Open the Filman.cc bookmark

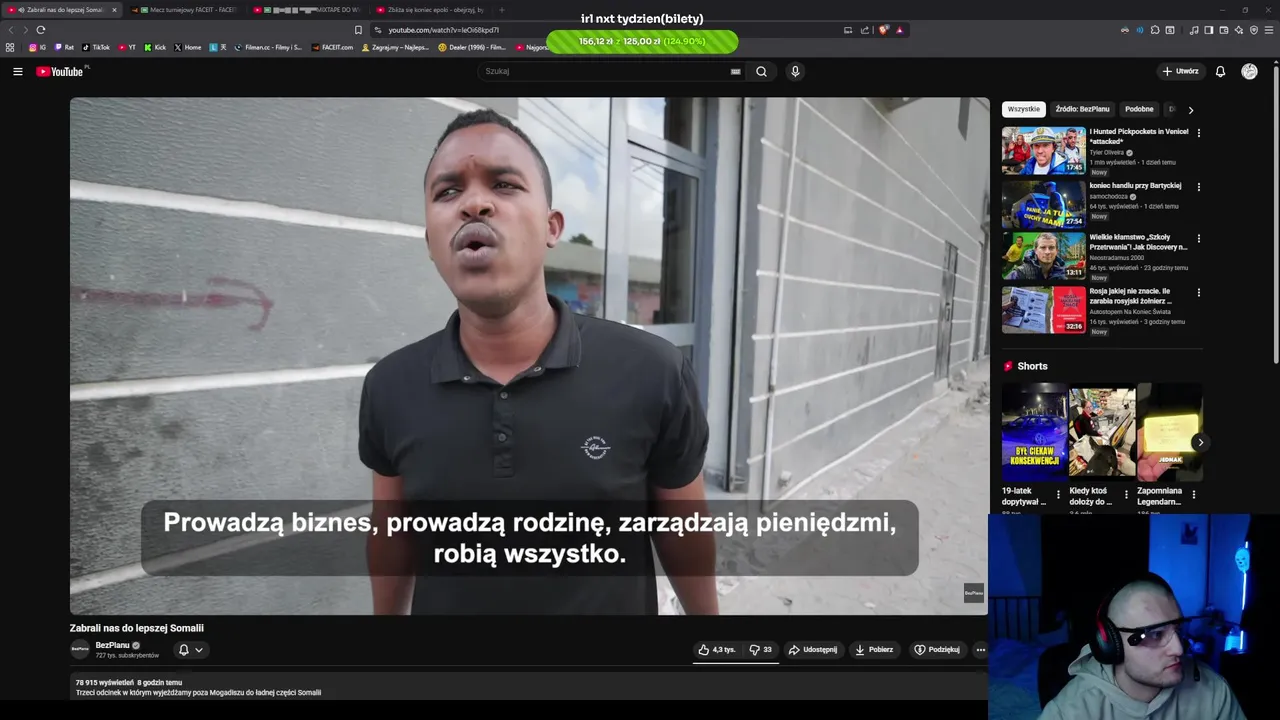coord(268,47)
